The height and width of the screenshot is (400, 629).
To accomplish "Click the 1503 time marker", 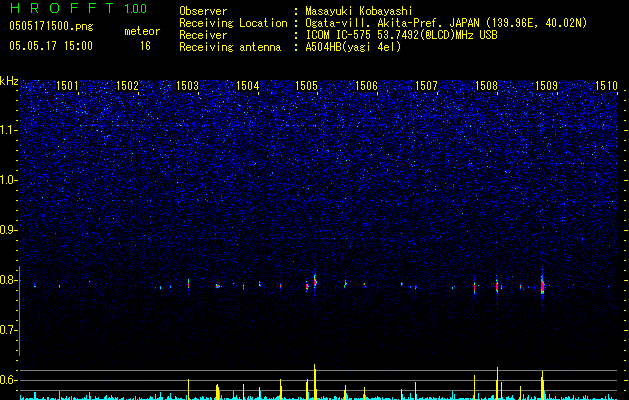I will pos(187,85).
